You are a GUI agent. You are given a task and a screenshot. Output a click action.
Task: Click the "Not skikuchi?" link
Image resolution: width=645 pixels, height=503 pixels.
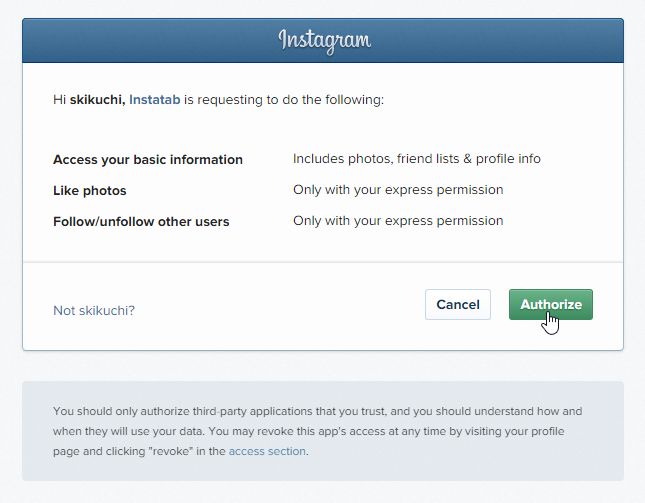pyautogui.click(x=94, y=311)
